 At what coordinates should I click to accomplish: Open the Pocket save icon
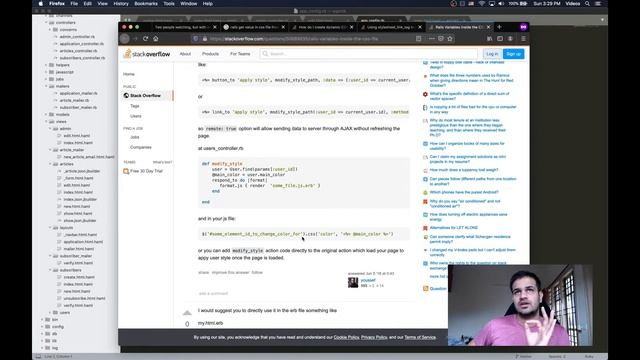point(441,38)
